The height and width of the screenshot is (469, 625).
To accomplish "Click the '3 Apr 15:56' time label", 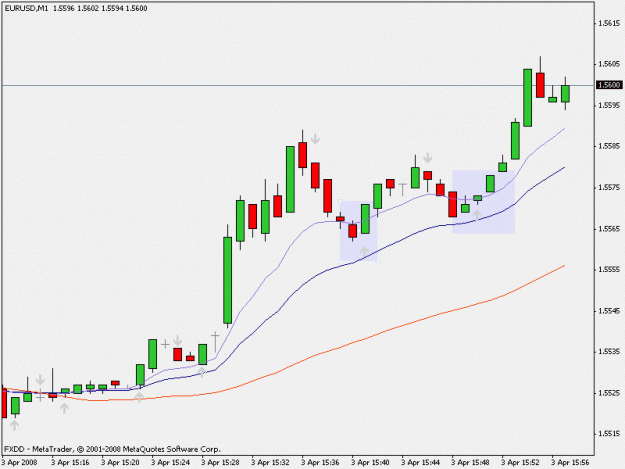I will point(570,463).
